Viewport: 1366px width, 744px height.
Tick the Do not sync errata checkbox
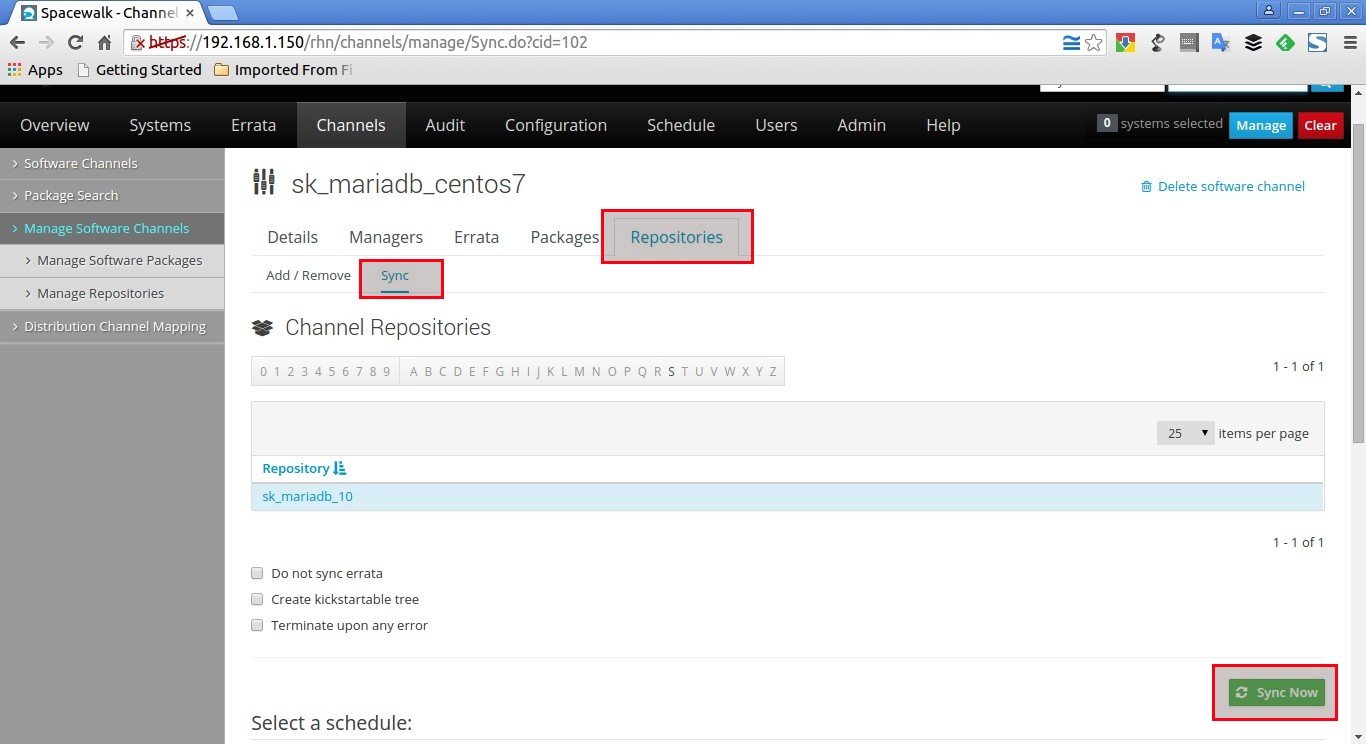257,573
